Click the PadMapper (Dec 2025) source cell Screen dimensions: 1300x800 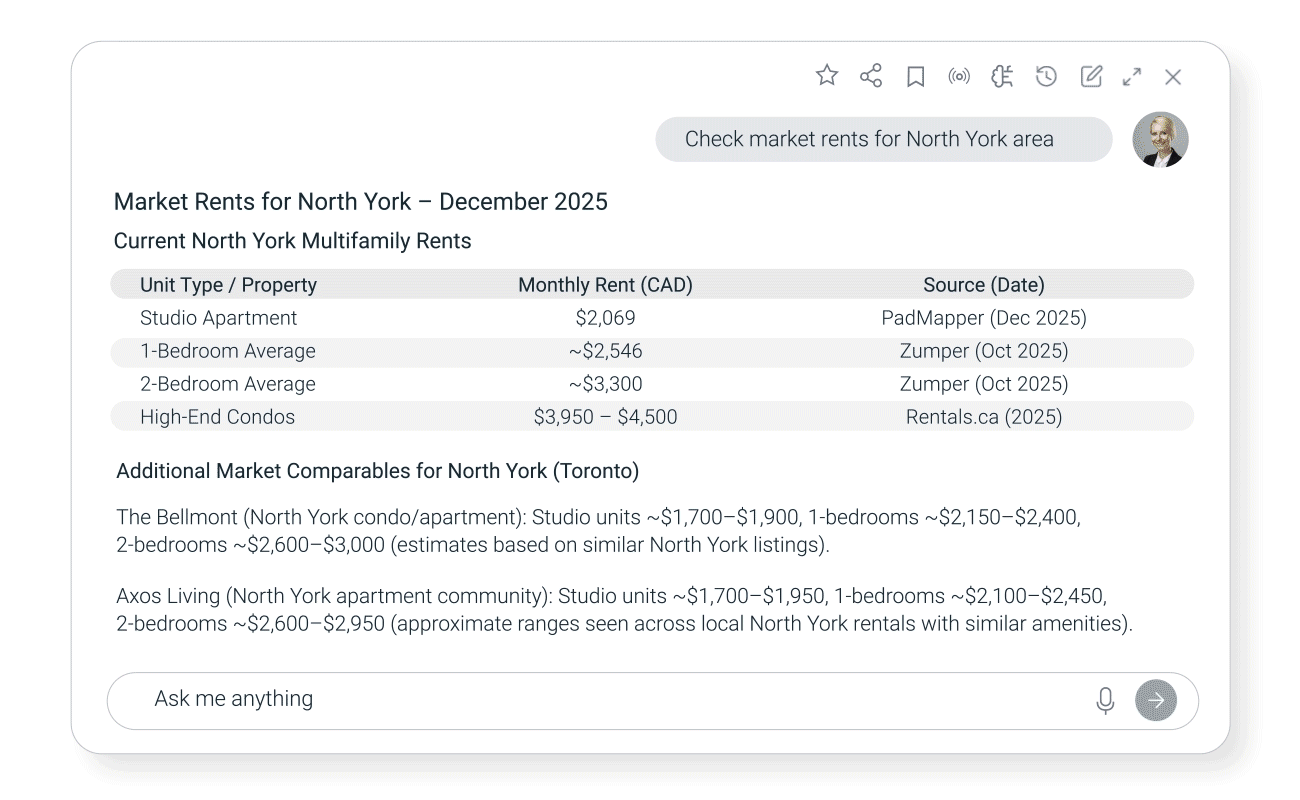click(983, 318)
